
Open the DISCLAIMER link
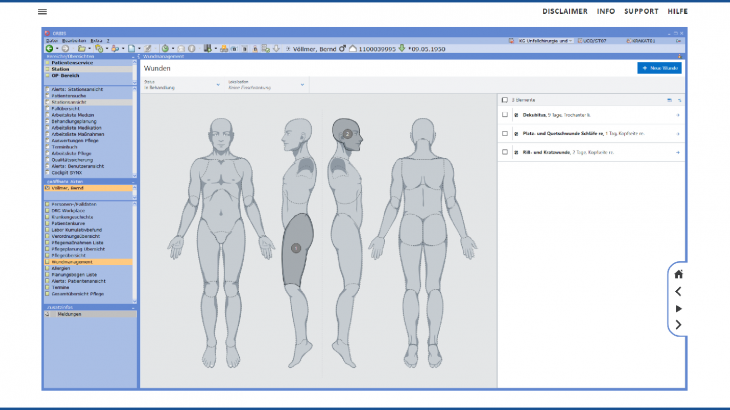564,11
